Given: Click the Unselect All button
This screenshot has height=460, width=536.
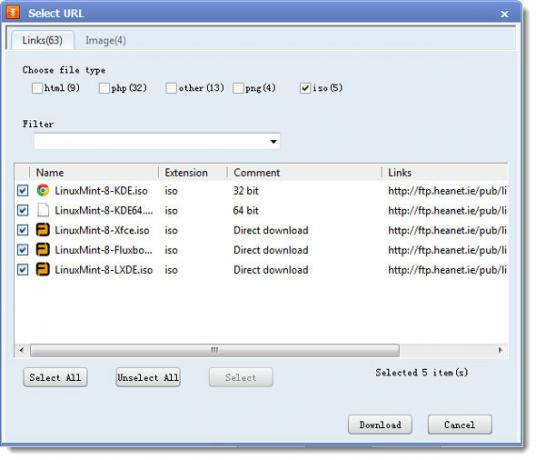Looking at the screenshot, I should (148, 377).
